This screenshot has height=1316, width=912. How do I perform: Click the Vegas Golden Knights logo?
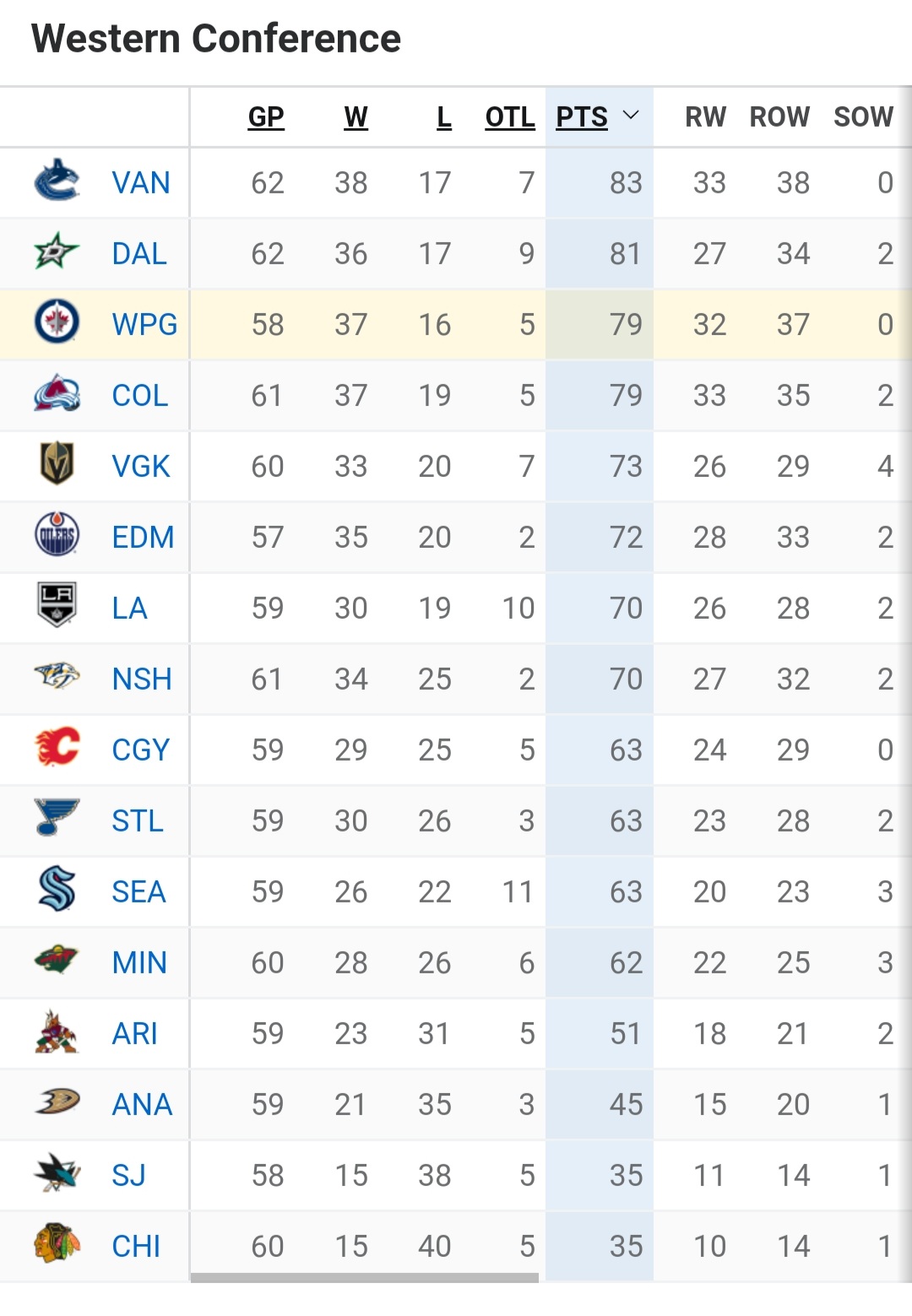(x=57, y=465)
